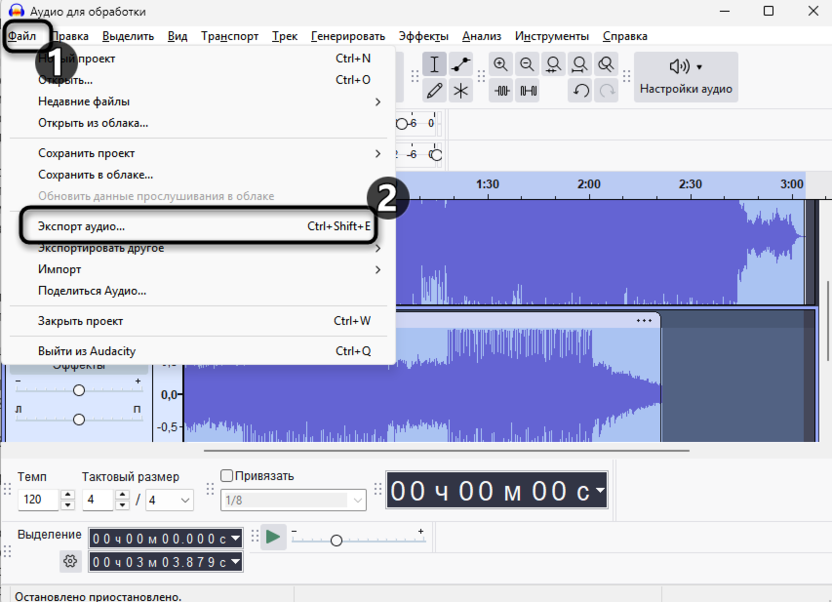
Task: Click the Zoom In magnifier
Action: pos(501,65)
